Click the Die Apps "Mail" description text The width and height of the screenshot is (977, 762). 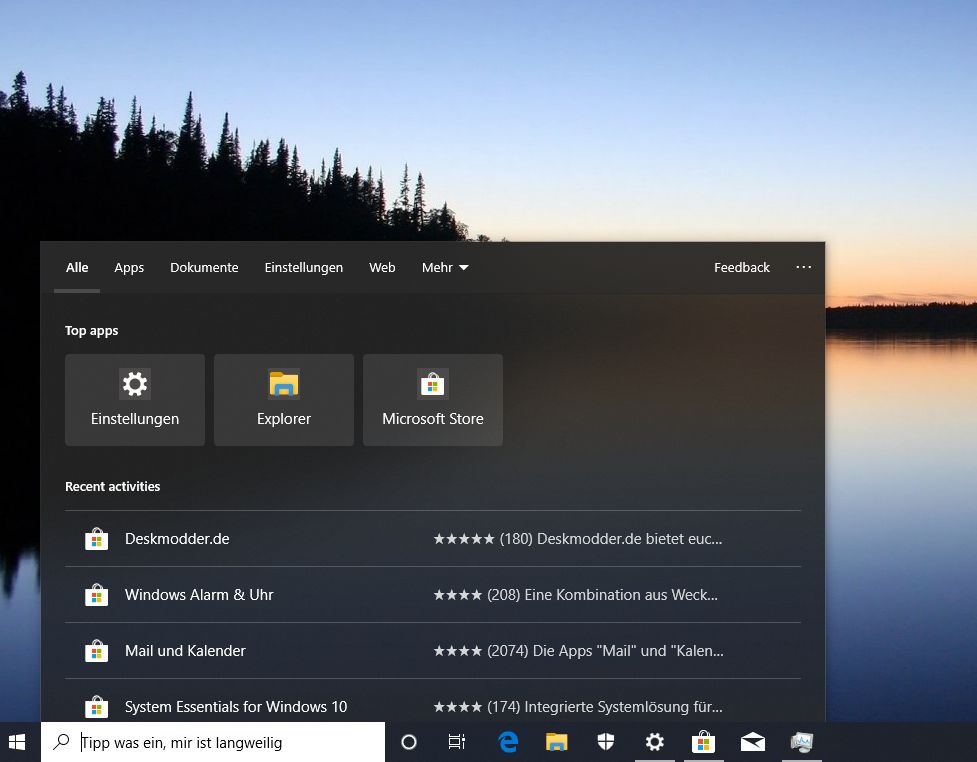579,651
